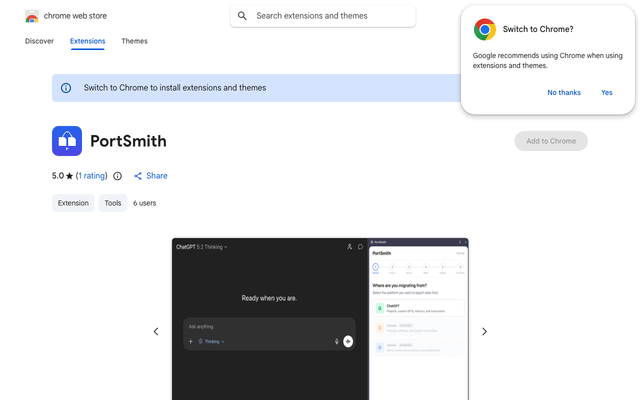
Task: Click the Extension category chip
Action: tap(73, 203)
